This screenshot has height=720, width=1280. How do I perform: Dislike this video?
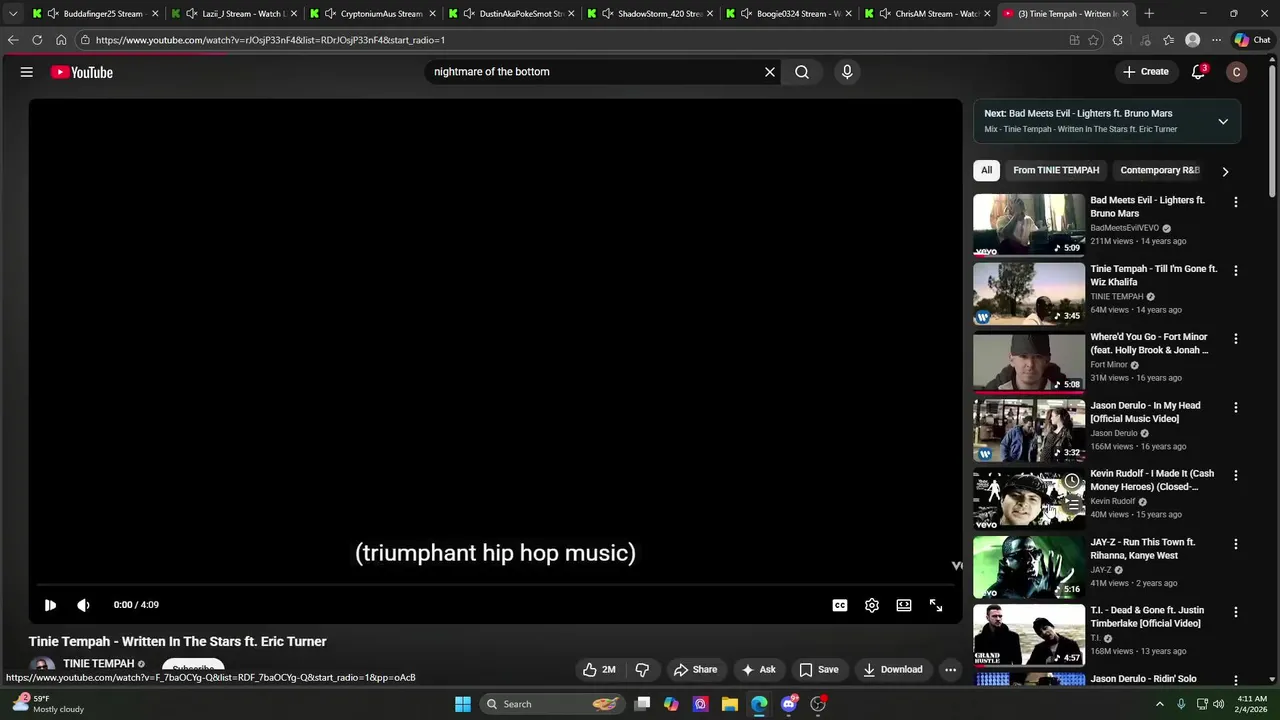coord(643,670)
